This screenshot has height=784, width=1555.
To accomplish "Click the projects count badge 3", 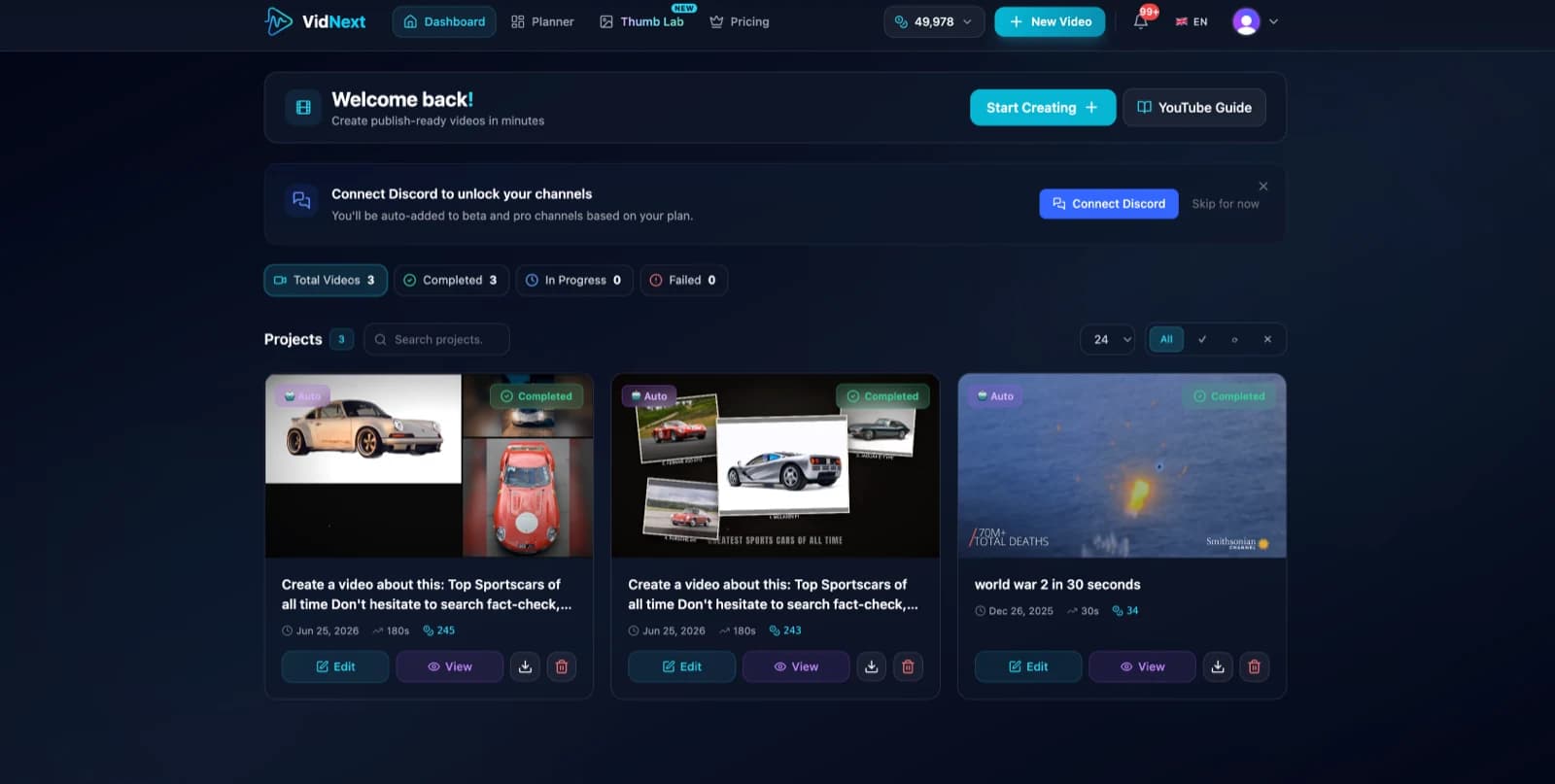I will click(341, 339).
